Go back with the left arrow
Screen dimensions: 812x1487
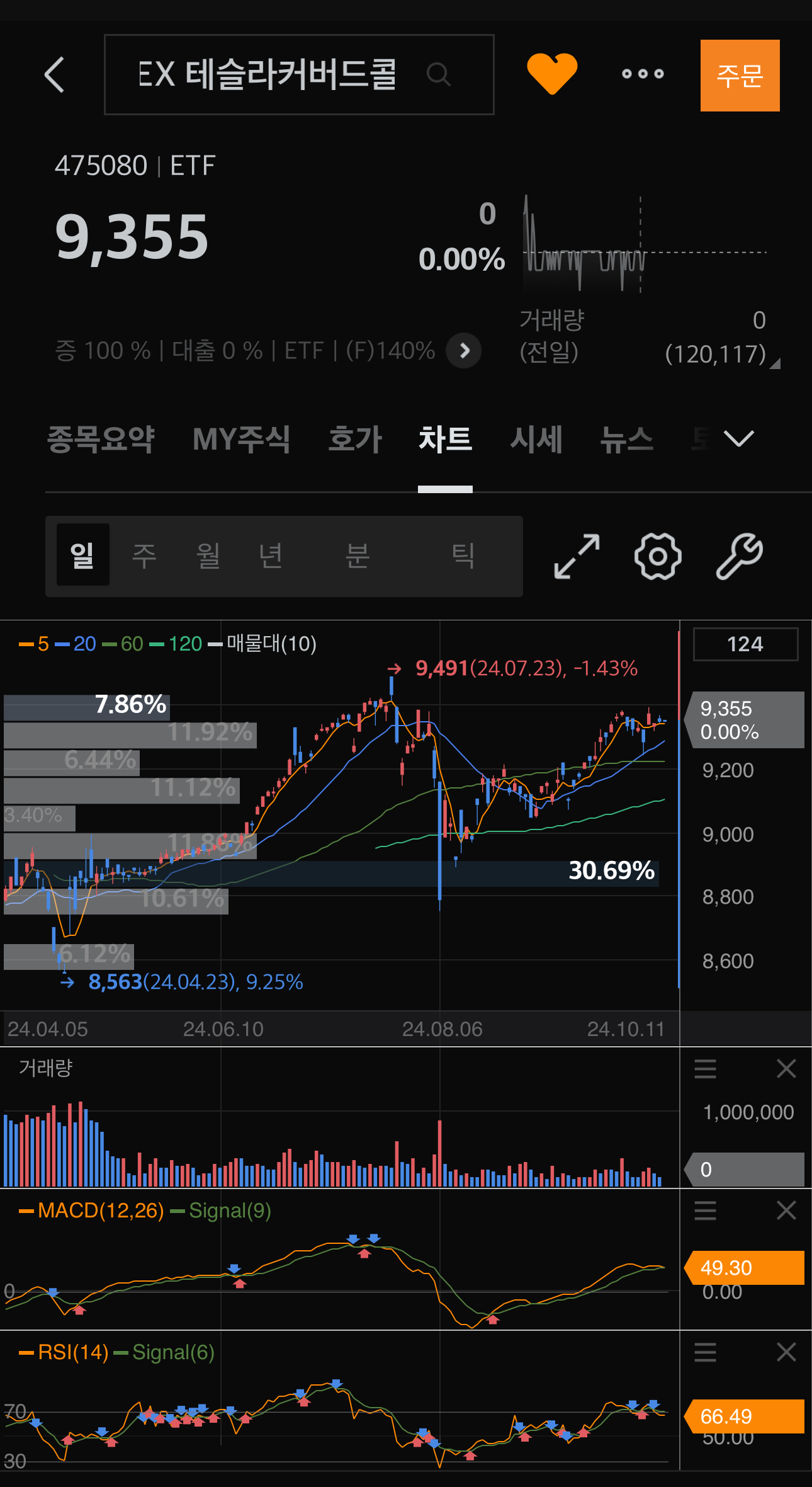55,74
